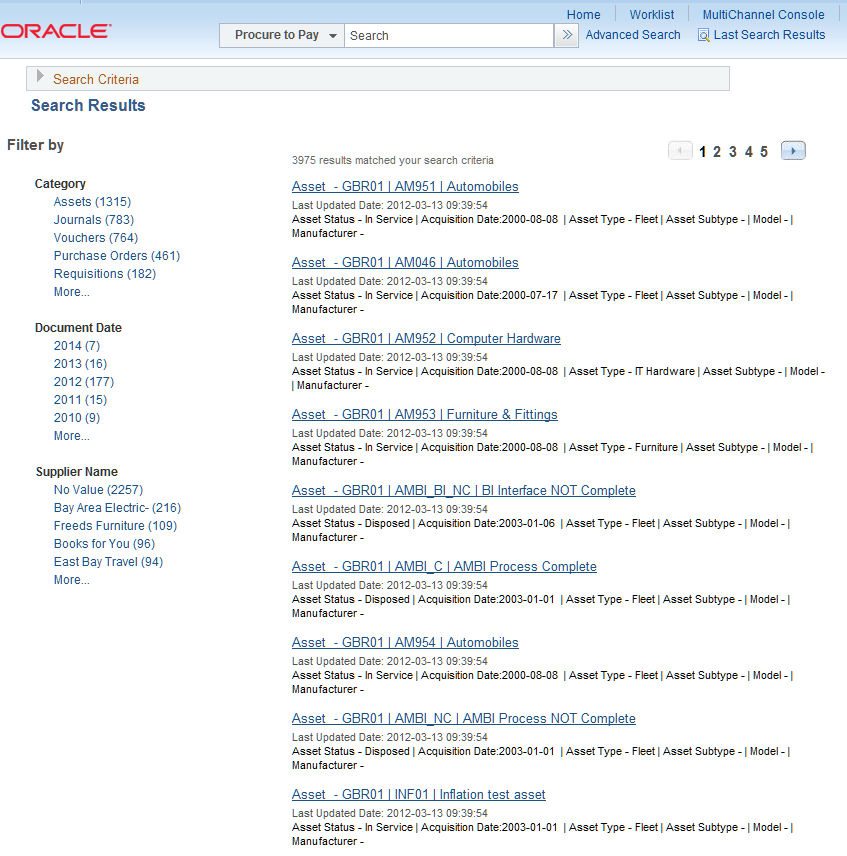This screenshot has width=847, height=856.
Task: Filter supplier by Bay Area Electric- (216)
Action: click(x=117, y=508)
